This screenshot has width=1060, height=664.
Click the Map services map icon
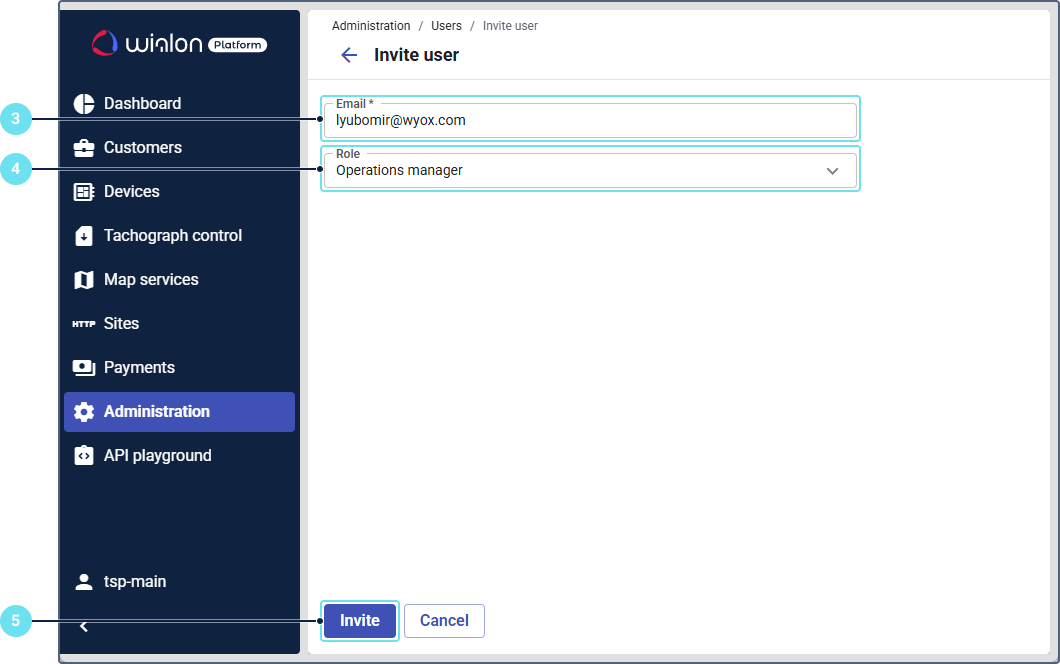coord(84,280)
